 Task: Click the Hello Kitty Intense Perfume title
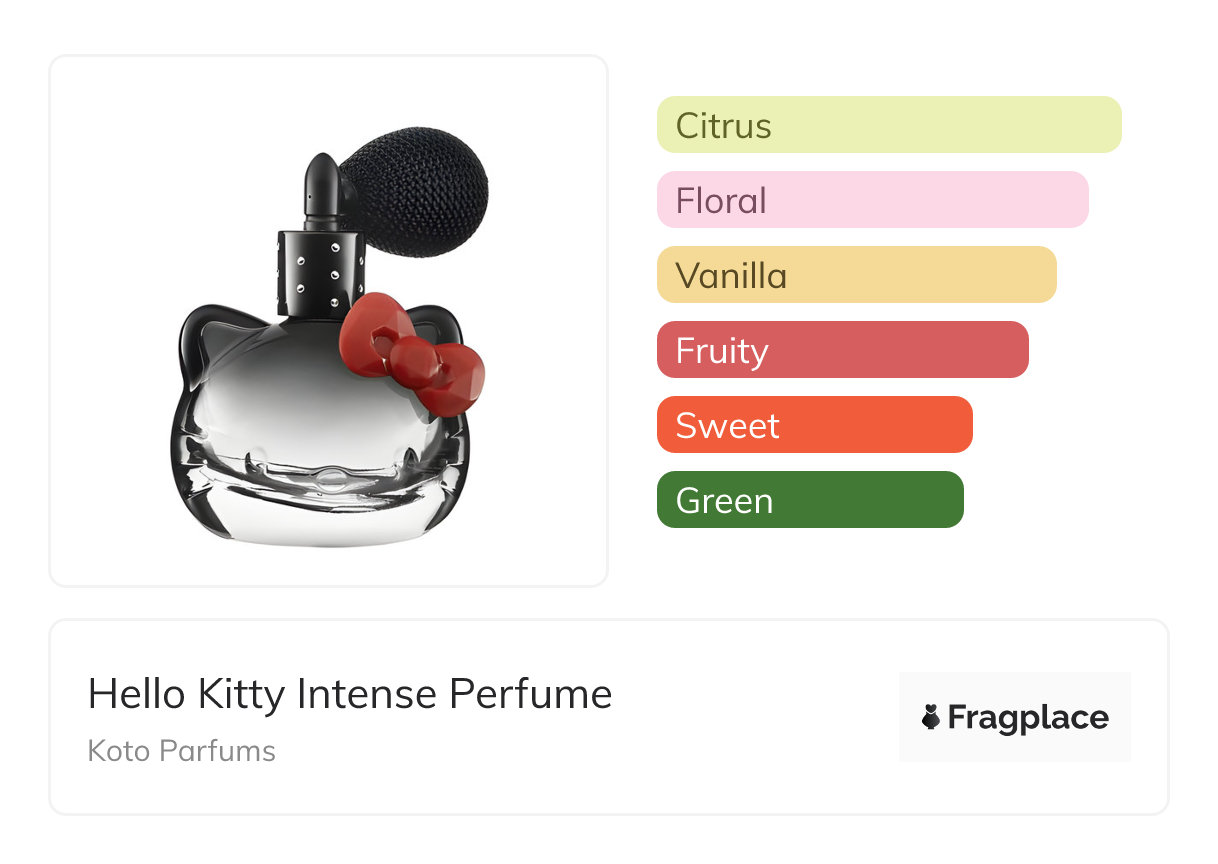[349, 694]
